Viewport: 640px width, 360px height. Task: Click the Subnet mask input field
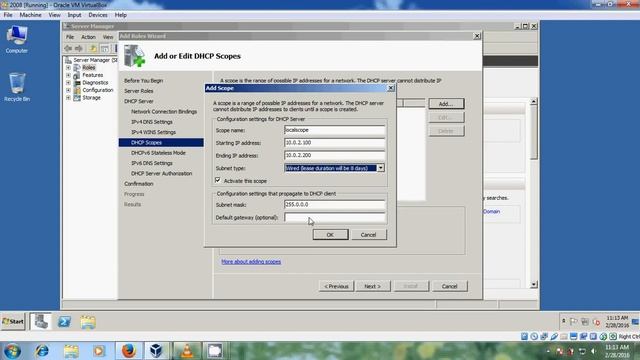[334, 204]
